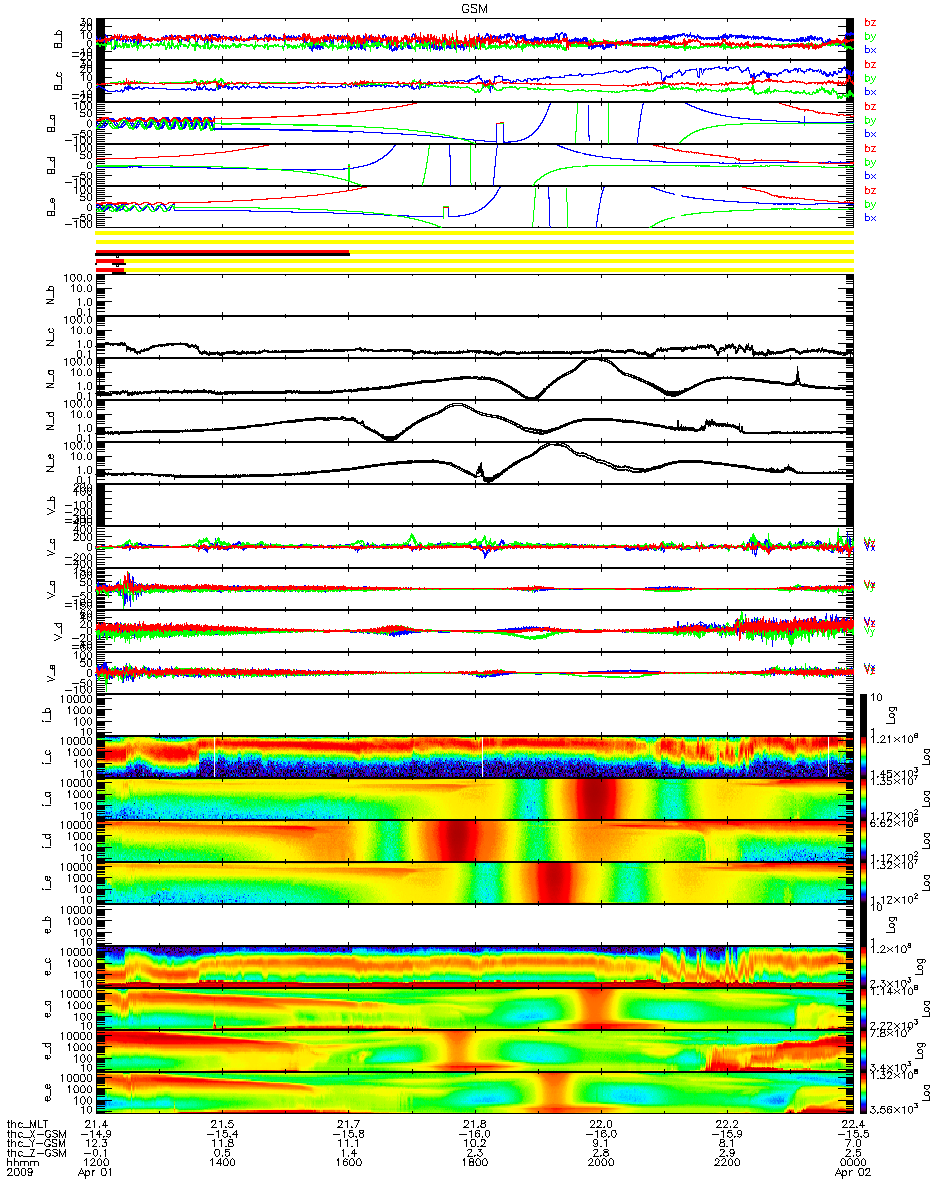The height and width of the screenshot is (1200, 930).
Task: Click the Vx legend label for the V_d panel
Action: (x=869, y=623)
